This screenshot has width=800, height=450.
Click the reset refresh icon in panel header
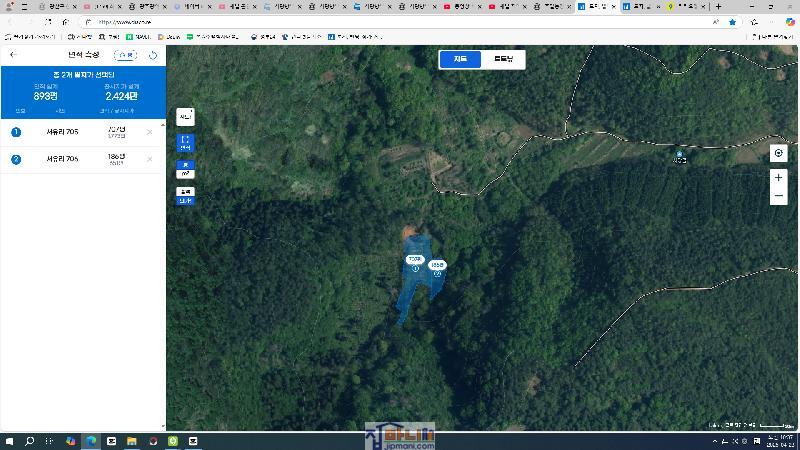click(153, 55)
